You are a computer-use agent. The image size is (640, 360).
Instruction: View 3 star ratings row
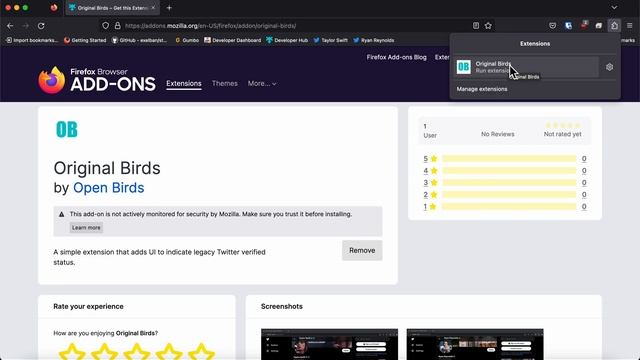point(505,182)
